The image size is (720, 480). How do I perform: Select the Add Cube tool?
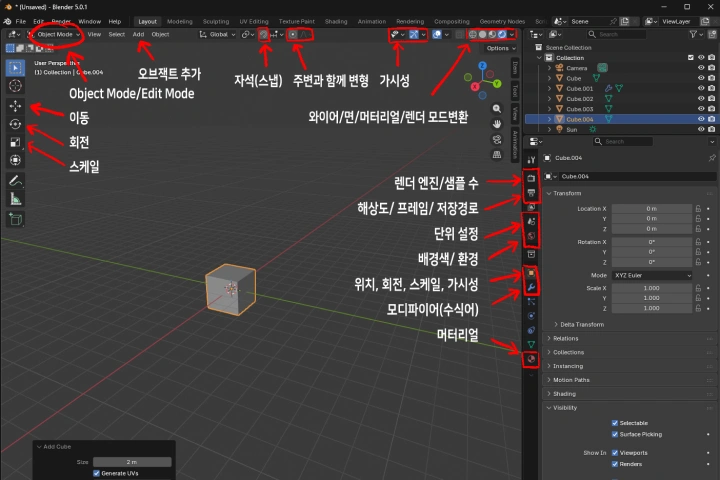[x=15, y=219]
